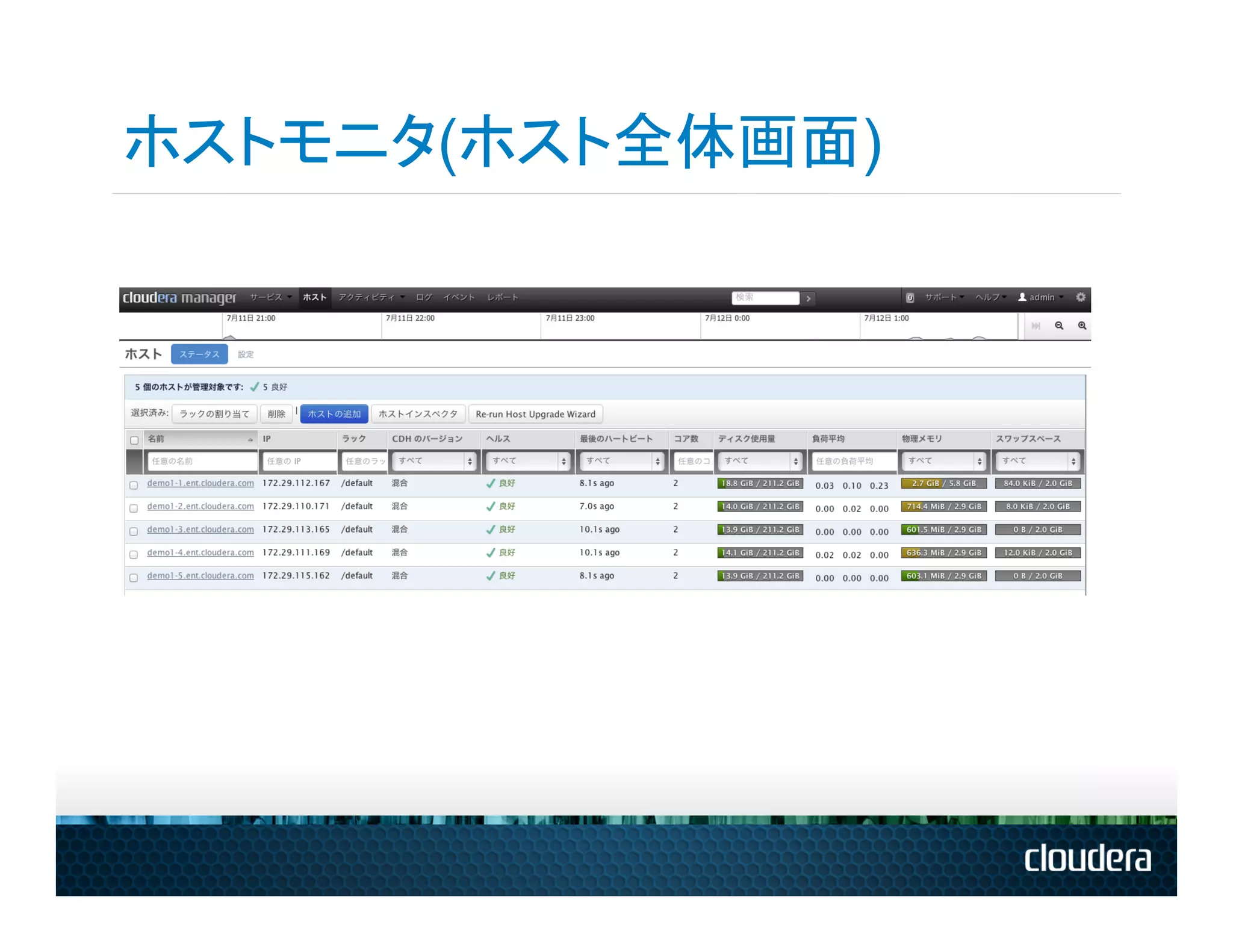
Task: Click the 5 良好 health summary
Action: point(269,387)
